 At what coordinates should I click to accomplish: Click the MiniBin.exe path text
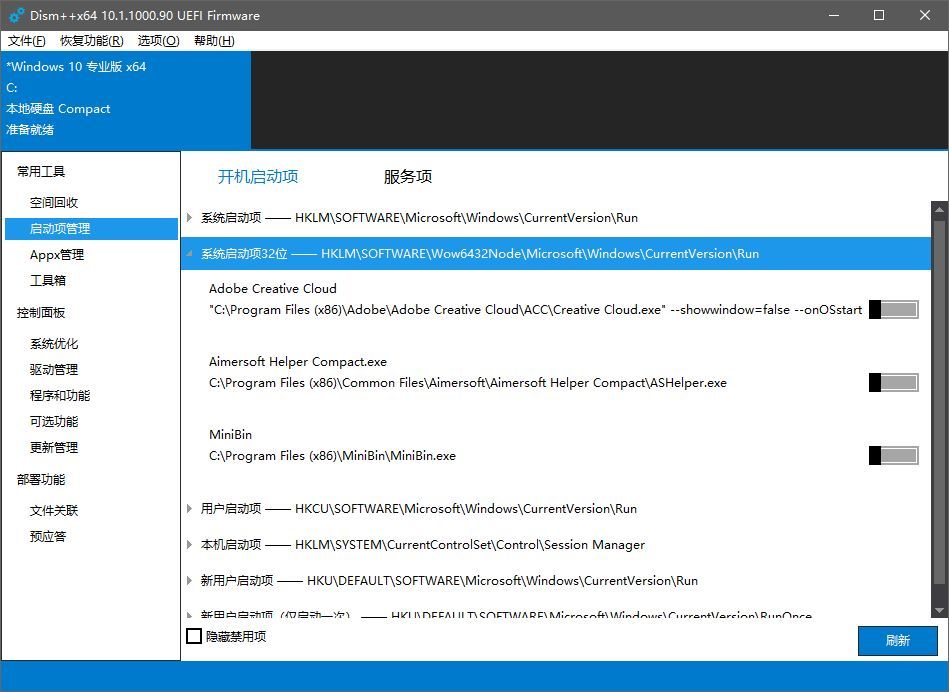[332, 456]
